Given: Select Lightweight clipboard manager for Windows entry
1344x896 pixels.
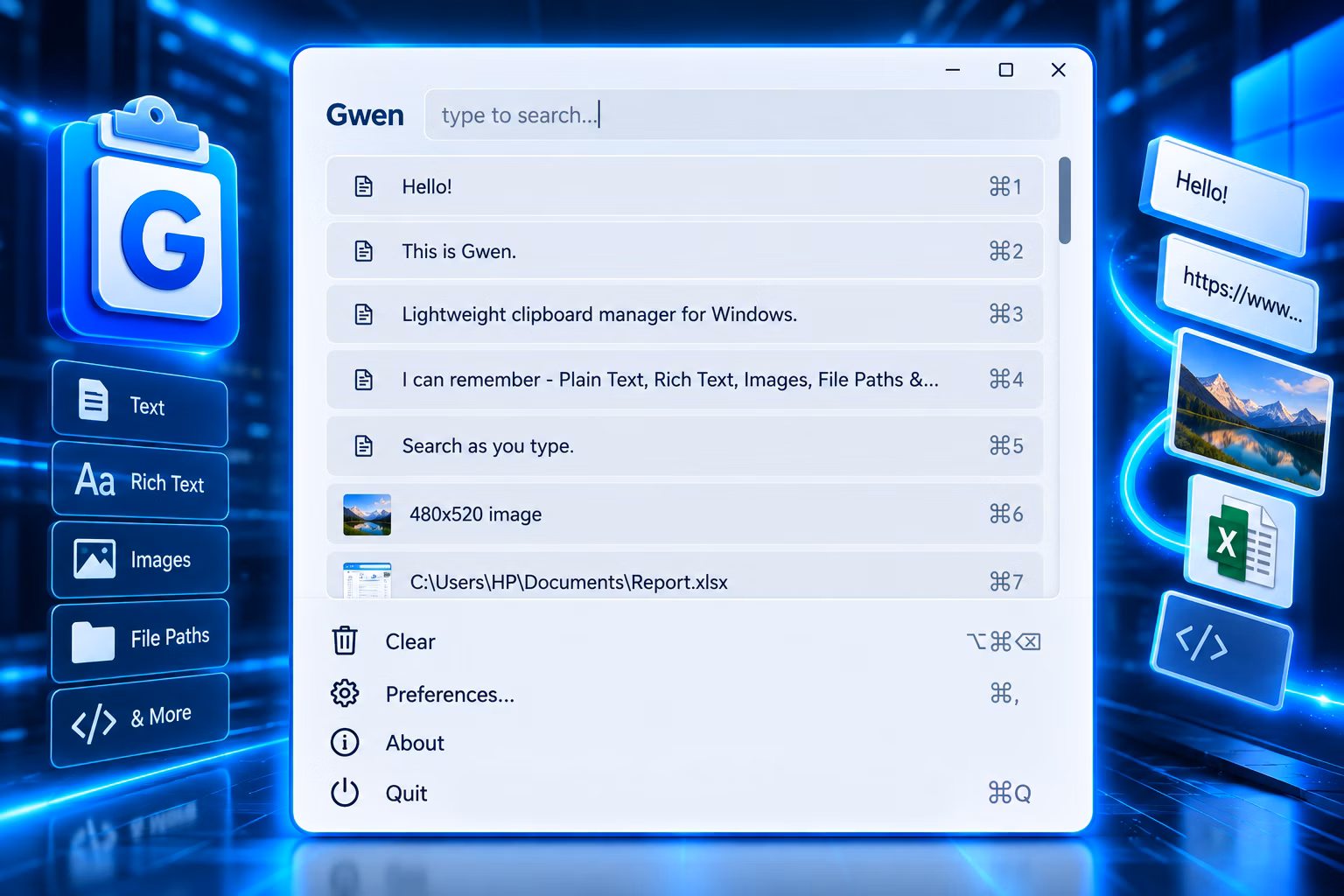Looking at the screenshot, I should [x=685, y=314].
